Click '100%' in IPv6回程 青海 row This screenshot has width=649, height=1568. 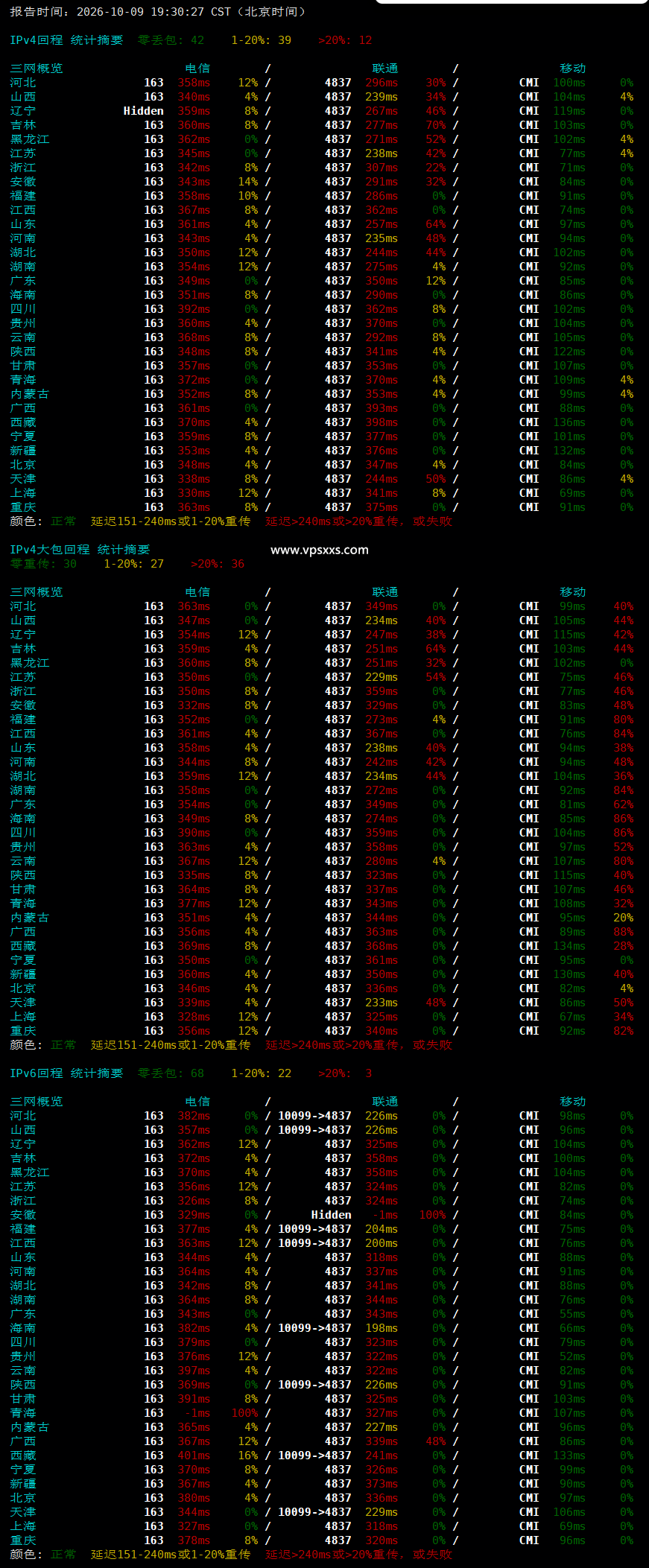tap(244, 1413)
